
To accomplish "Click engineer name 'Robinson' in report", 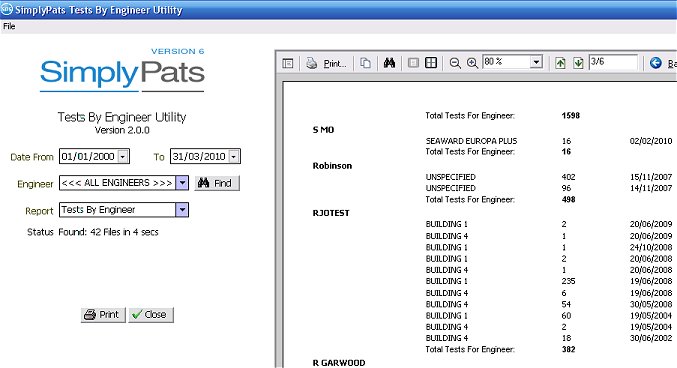I will 332,166.
